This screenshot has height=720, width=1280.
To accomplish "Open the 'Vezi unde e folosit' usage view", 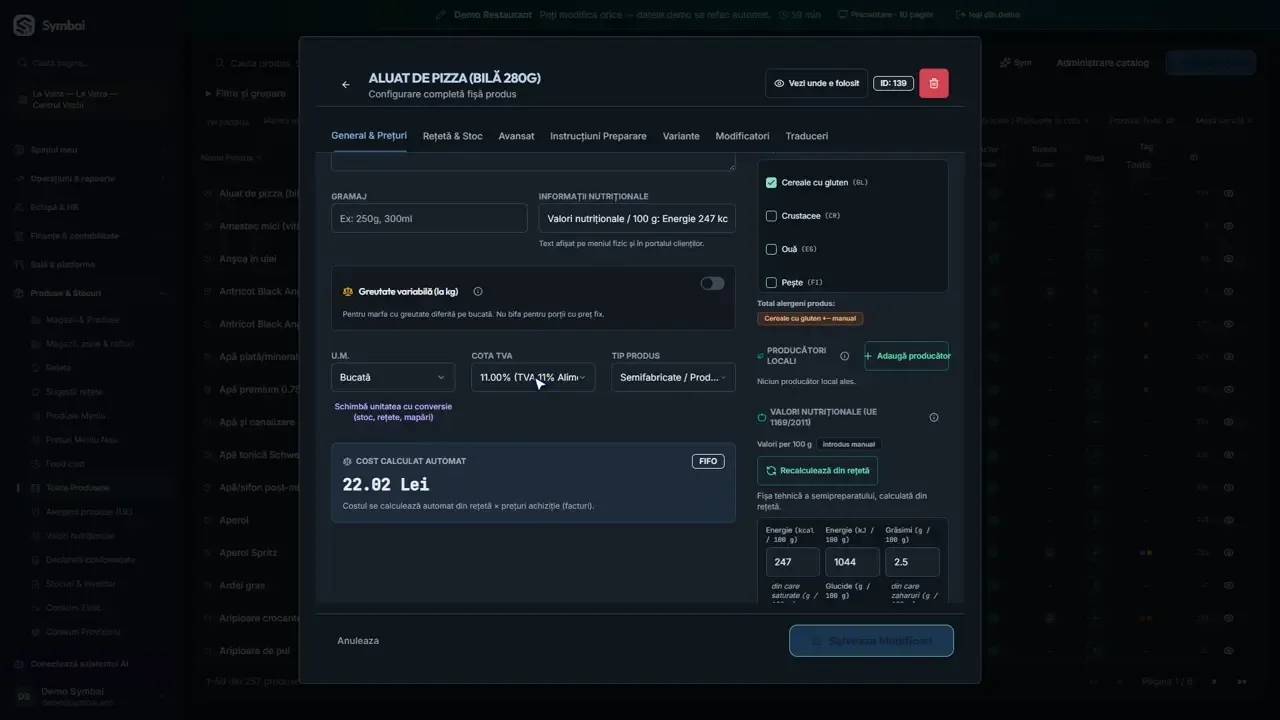I will [816, 83].
